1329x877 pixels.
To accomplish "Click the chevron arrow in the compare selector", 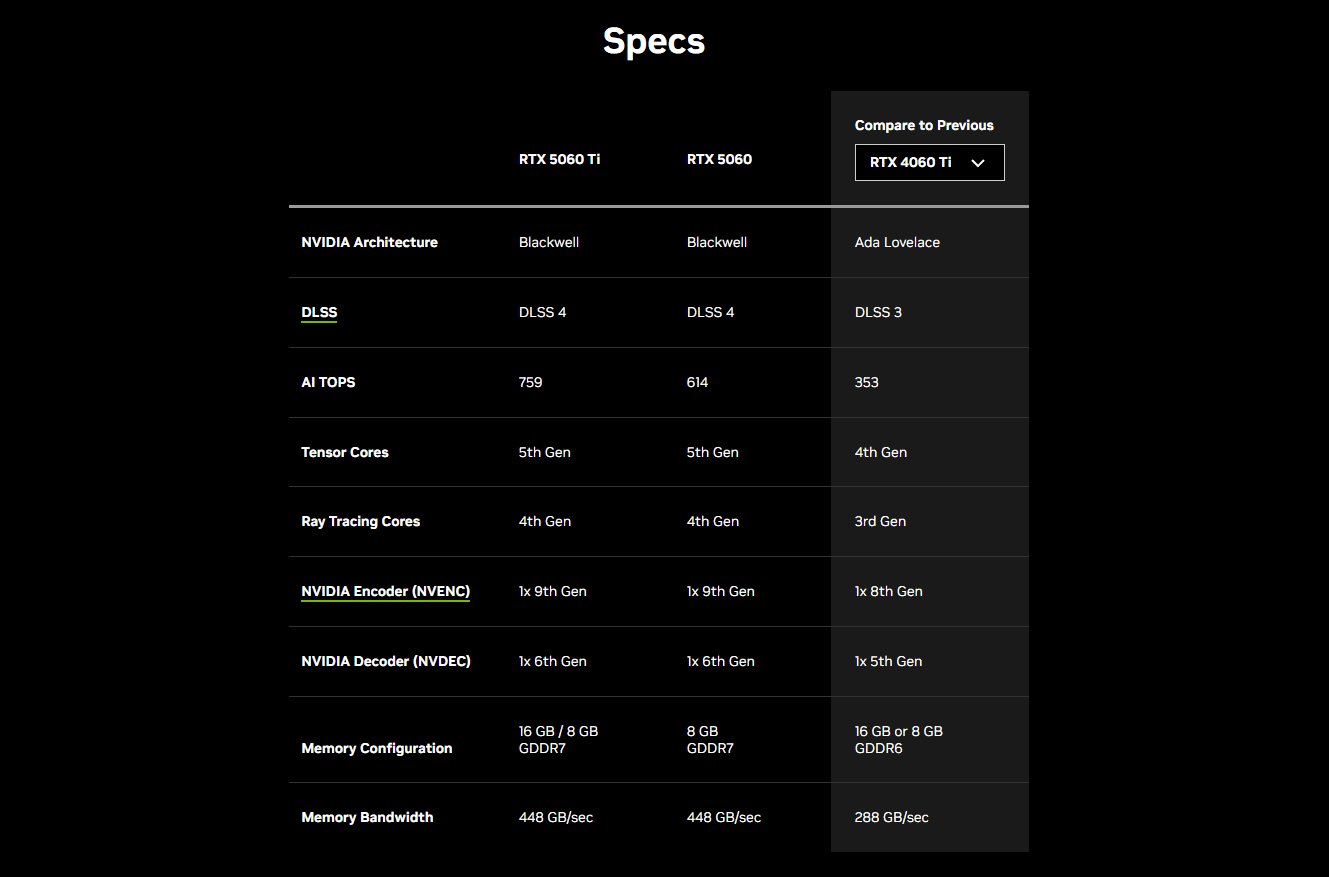I will point(978,163).
